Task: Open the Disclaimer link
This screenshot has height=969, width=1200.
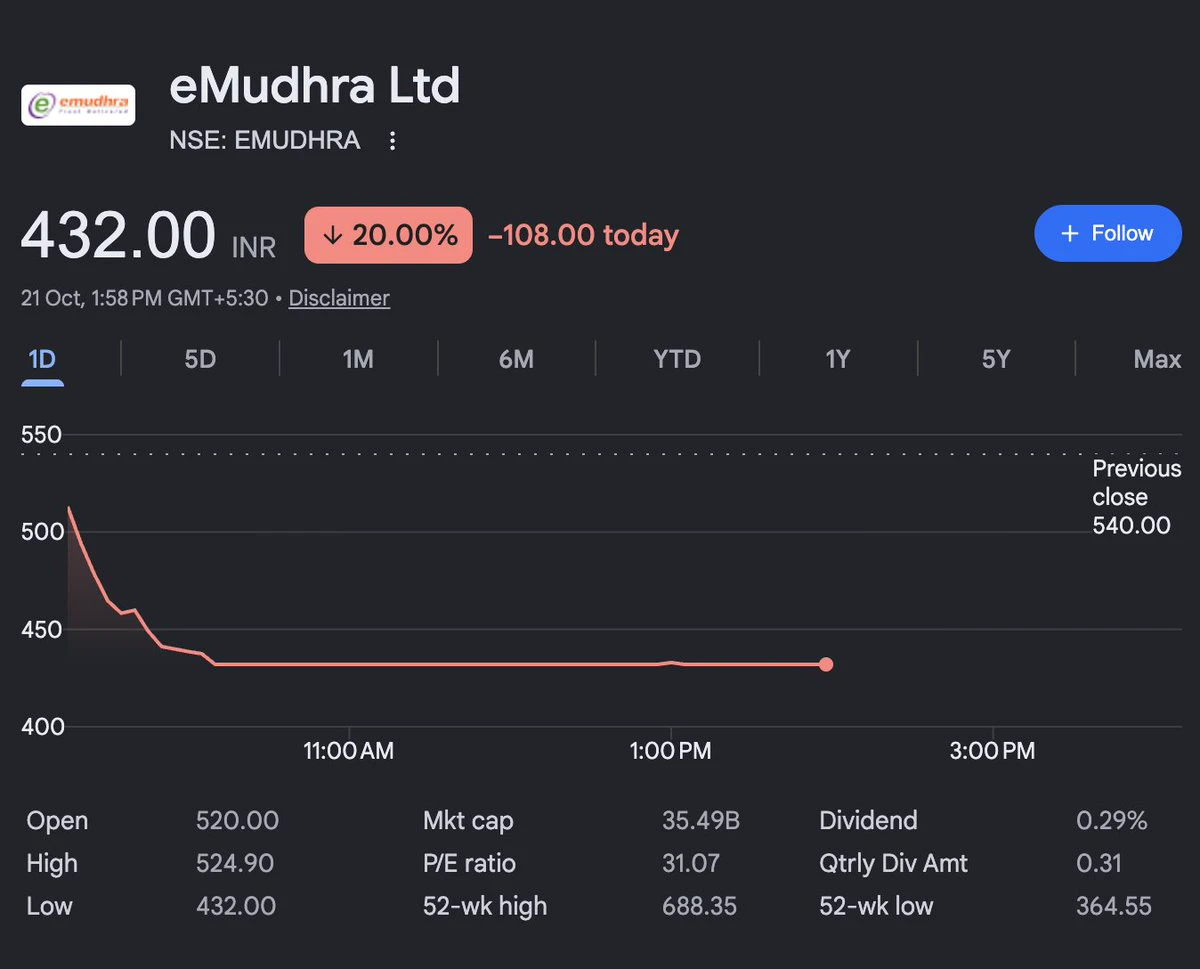Action: (x=339, y=298)
